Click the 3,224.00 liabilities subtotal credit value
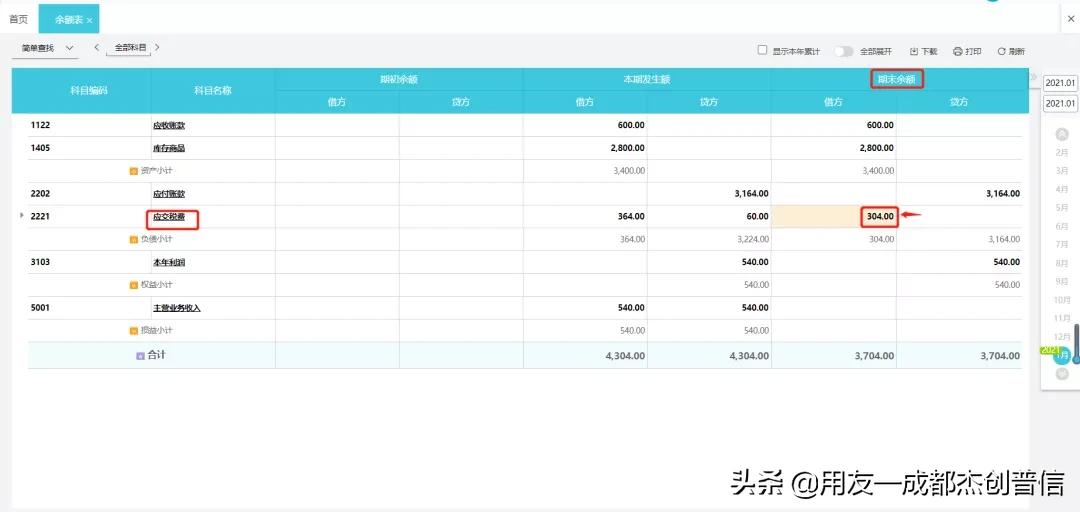1080x512 pixels. 751,239
